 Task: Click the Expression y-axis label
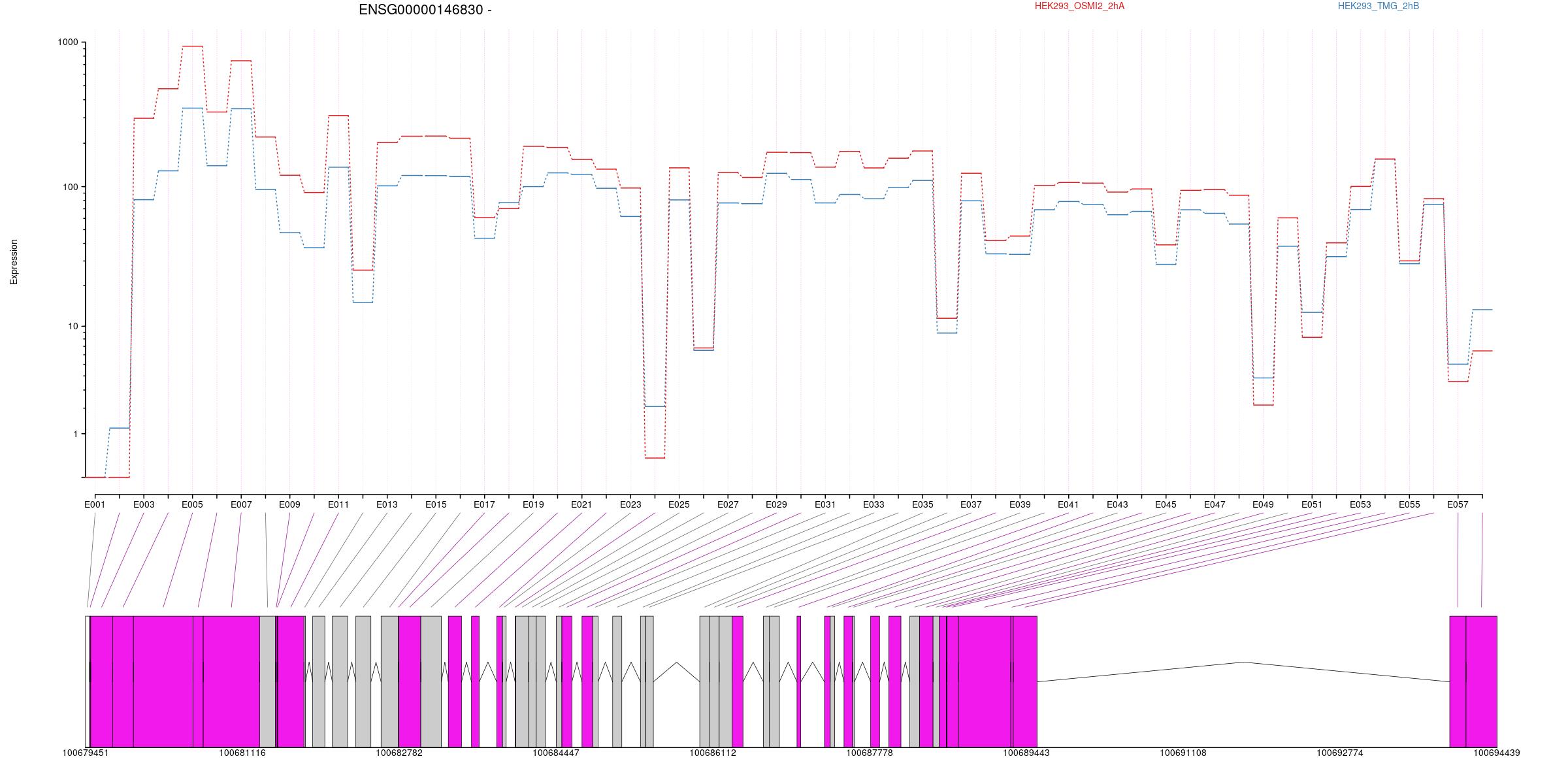(x=14, y=262)
